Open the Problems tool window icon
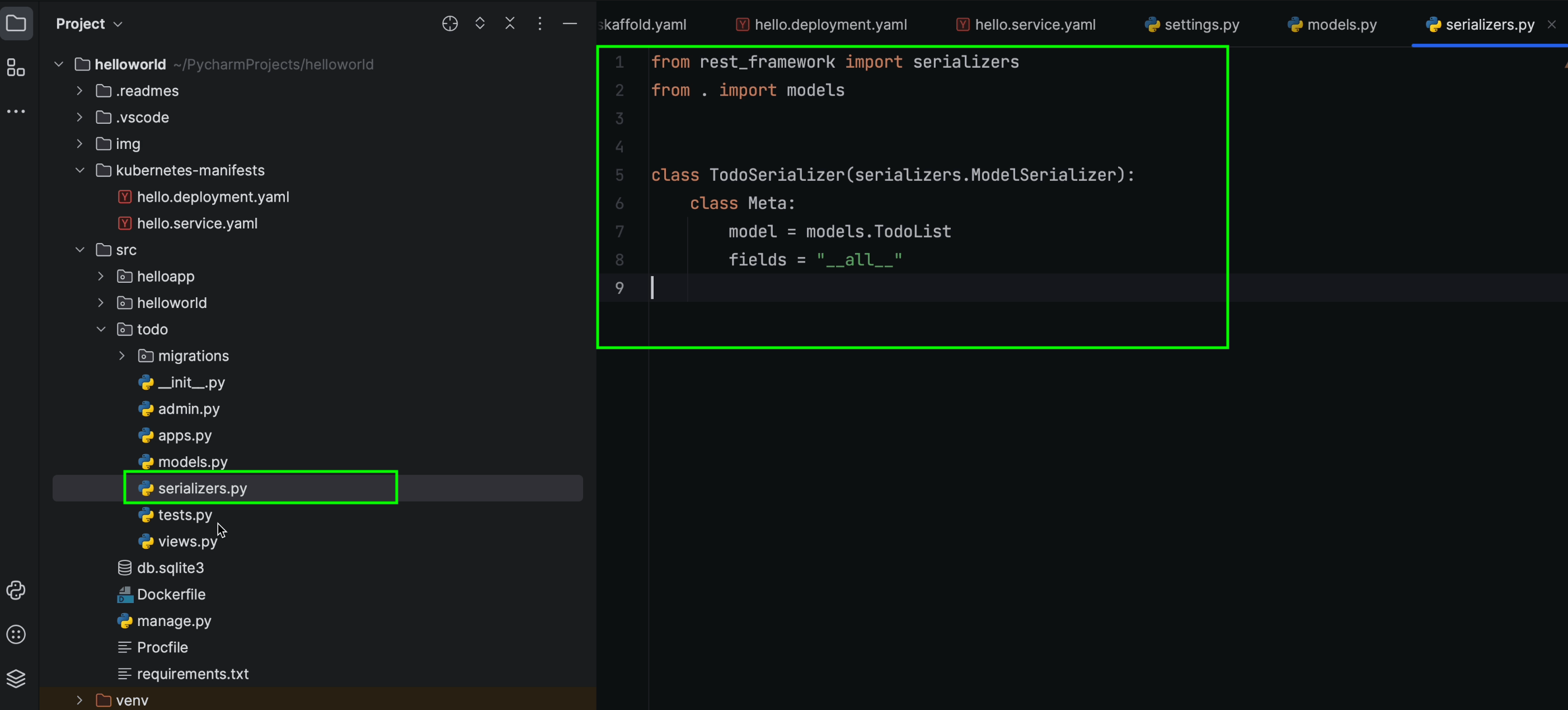This screenshot has height=710, width=1568. click(x=15, y=634)
